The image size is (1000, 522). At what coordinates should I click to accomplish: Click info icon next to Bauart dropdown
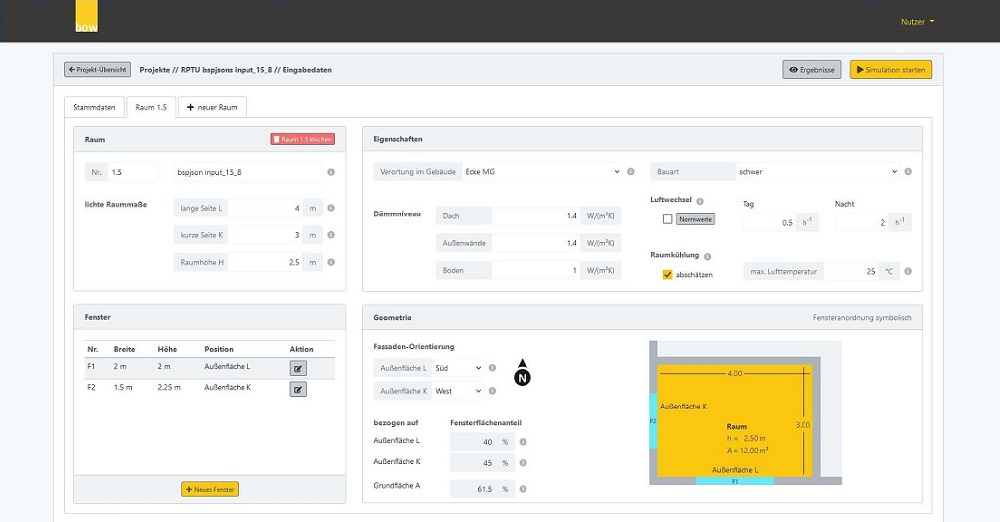point(908,172)
